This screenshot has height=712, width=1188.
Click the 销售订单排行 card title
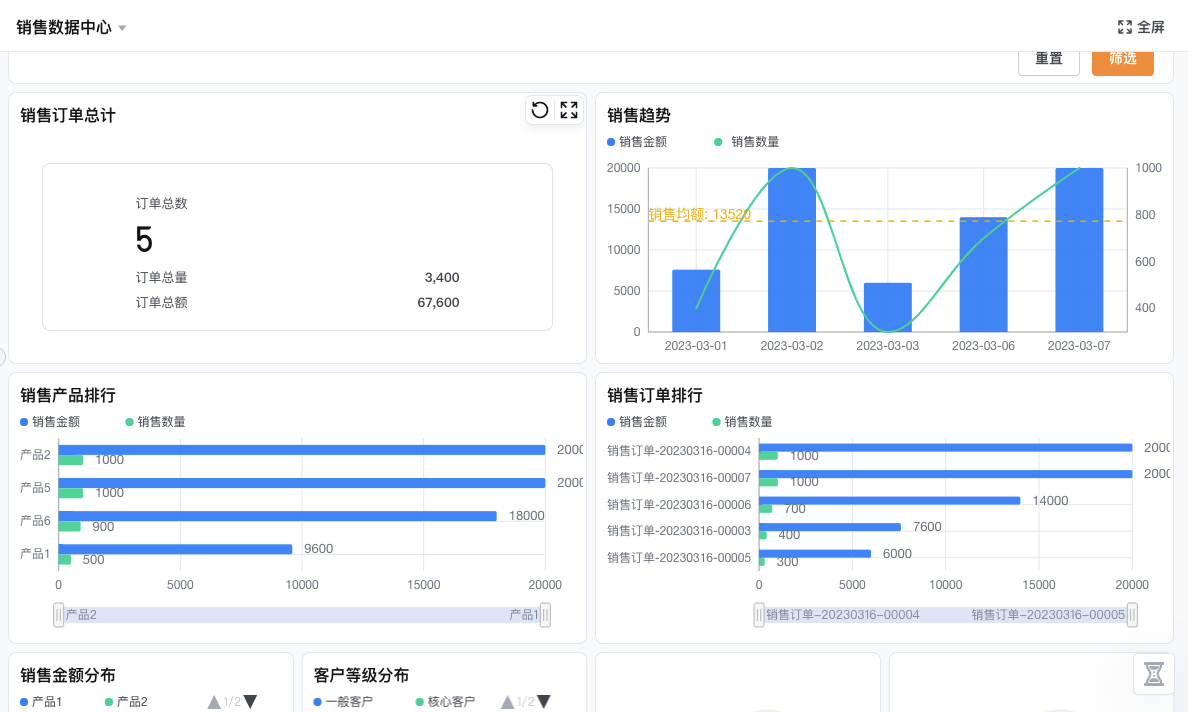click(655, 395)
